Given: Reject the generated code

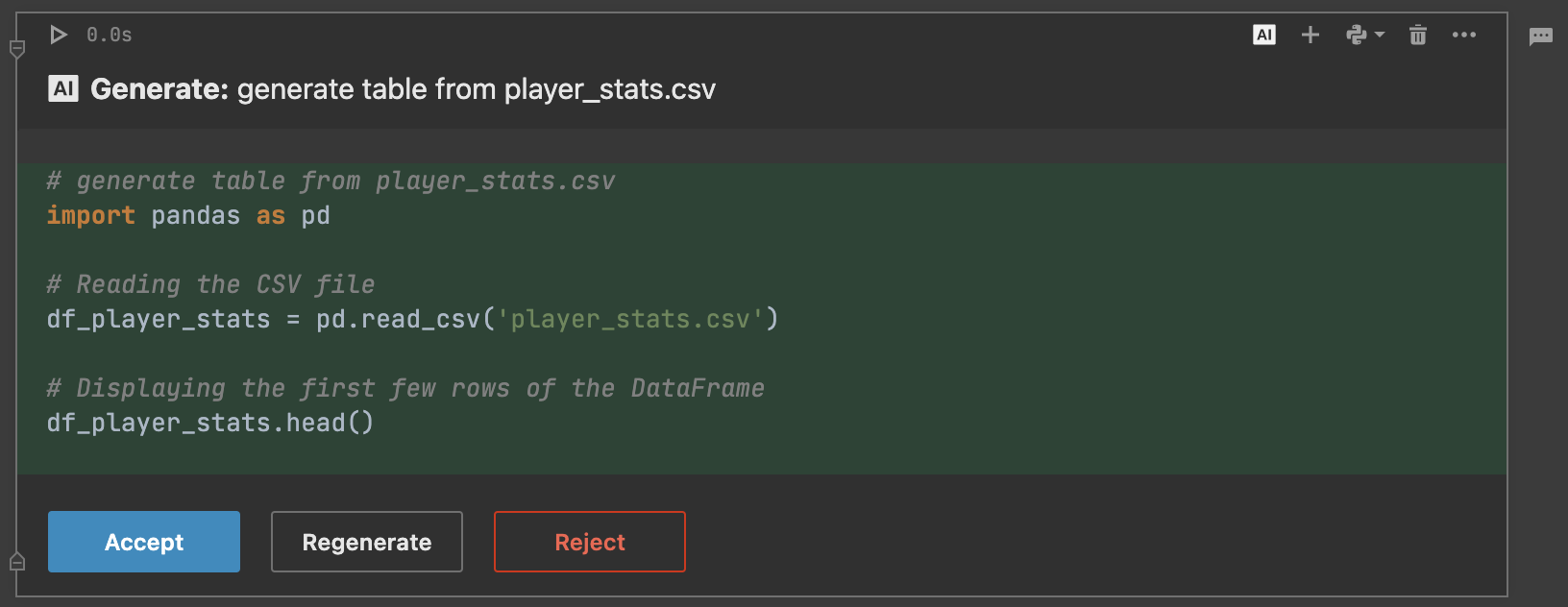Looking at the screenshot, I should [590, 542].
